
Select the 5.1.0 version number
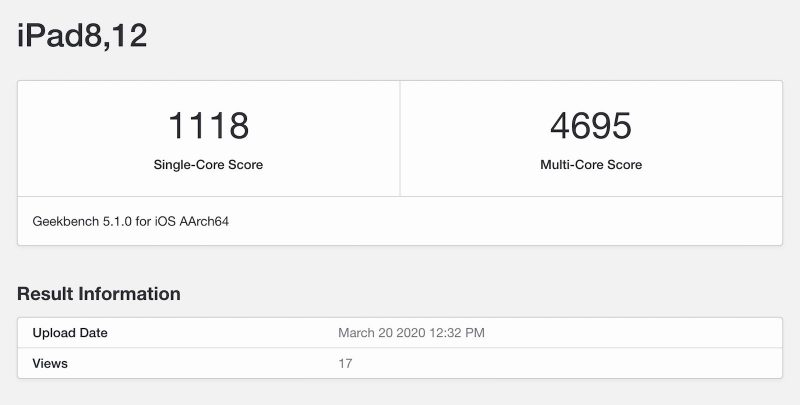point(116,221)
